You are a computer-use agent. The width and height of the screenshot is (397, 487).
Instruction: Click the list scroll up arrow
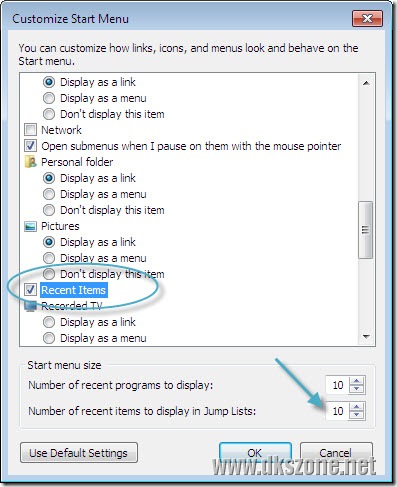click(x=366, y=83)
